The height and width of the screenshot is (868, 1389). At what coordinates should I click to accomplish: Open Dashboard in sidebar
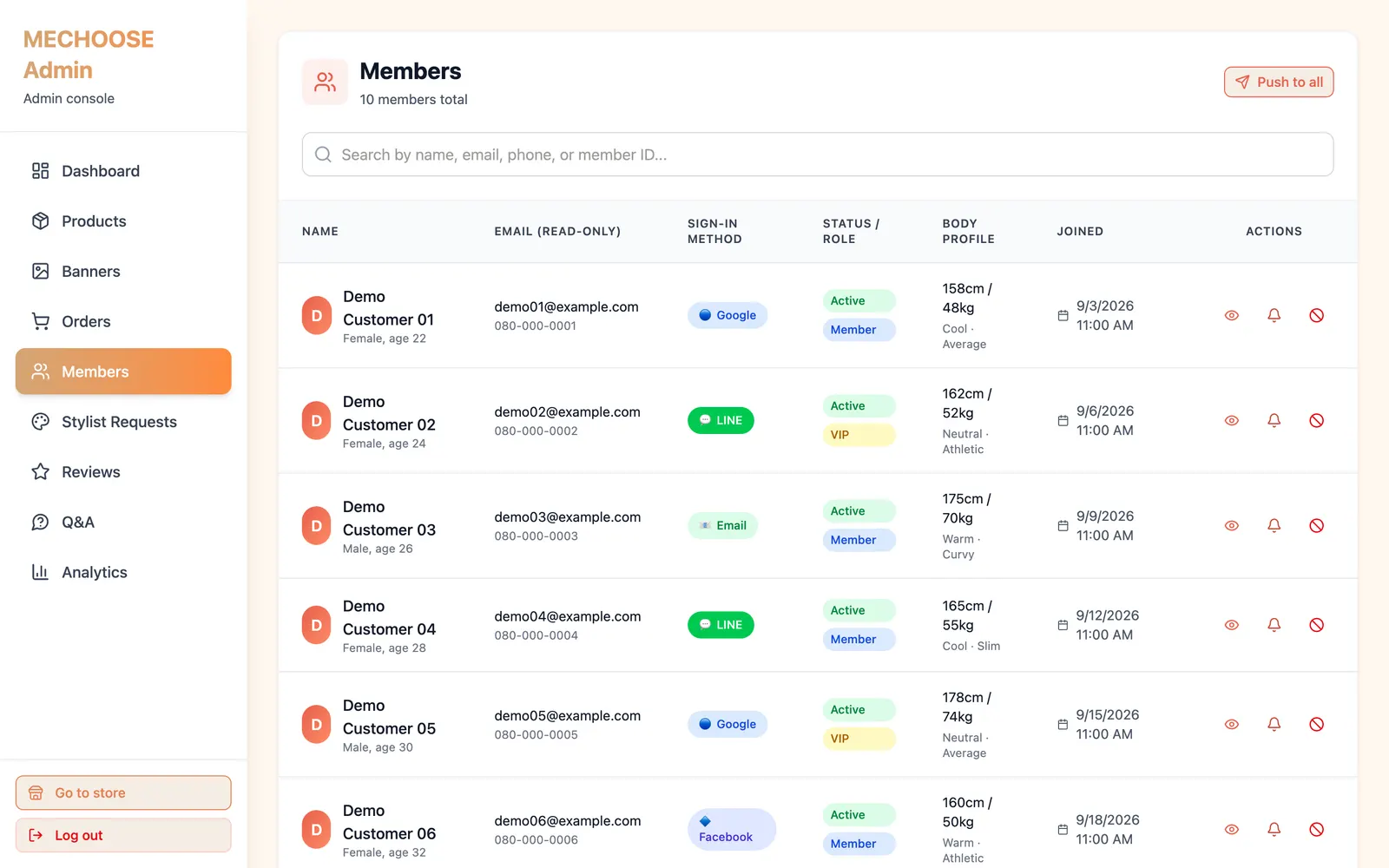[123, 171]
